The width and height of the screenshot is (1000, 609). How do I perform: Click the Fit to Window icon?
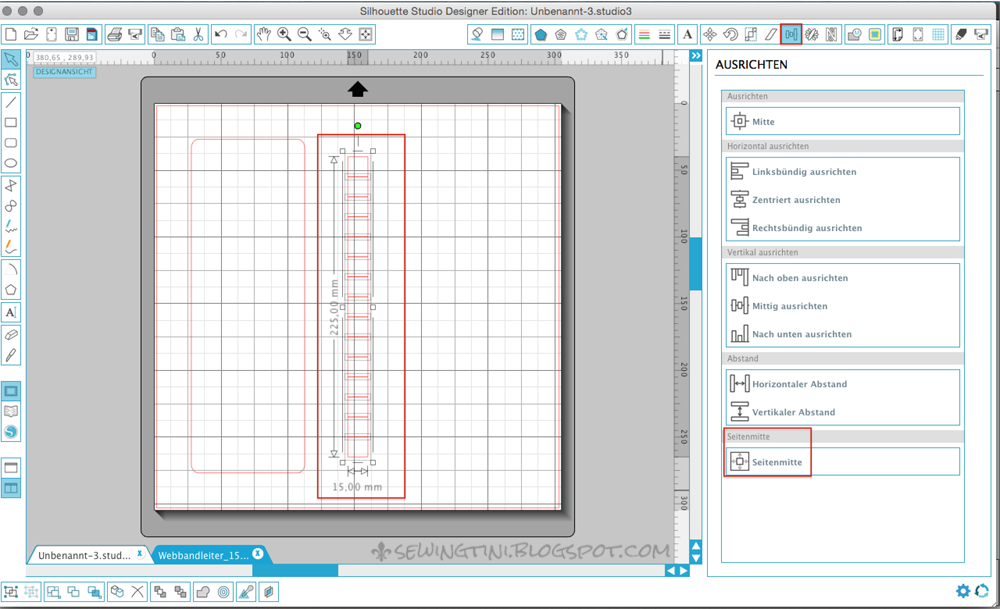pos(365,34)
